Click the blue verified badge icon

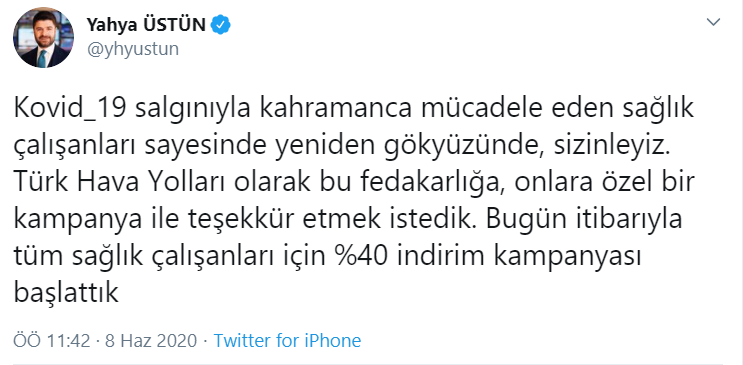220,25
